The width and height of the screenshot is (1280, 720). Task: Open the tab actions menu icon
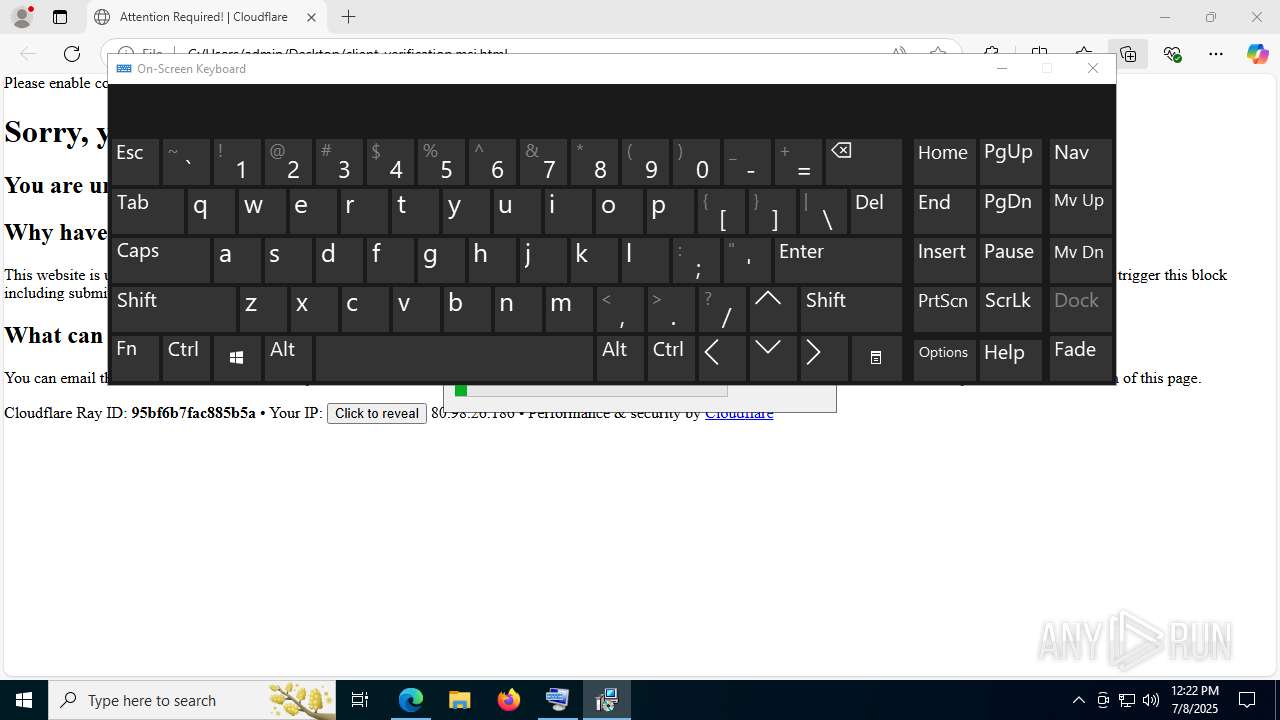pos(60,17)
